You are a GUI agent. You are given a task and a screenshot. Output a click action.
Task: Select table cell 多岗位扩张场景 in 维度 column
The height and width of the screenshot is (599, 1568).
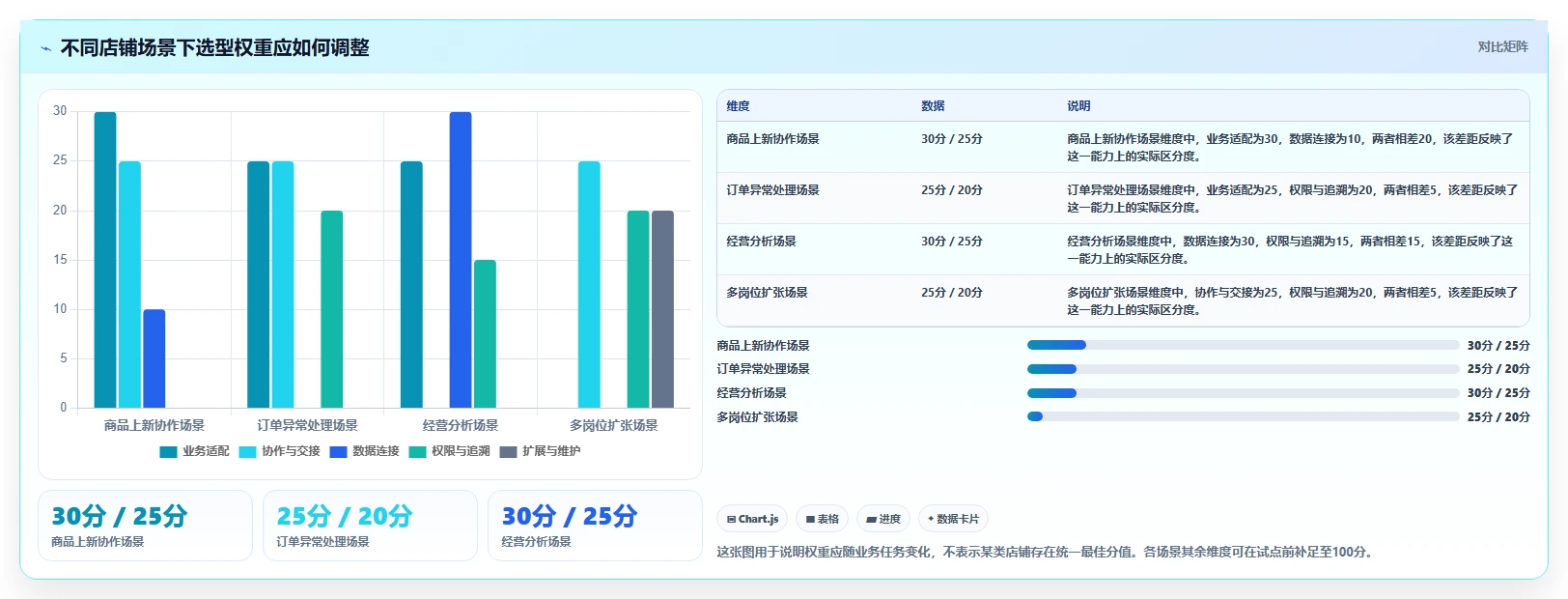[x=767, y=293]
